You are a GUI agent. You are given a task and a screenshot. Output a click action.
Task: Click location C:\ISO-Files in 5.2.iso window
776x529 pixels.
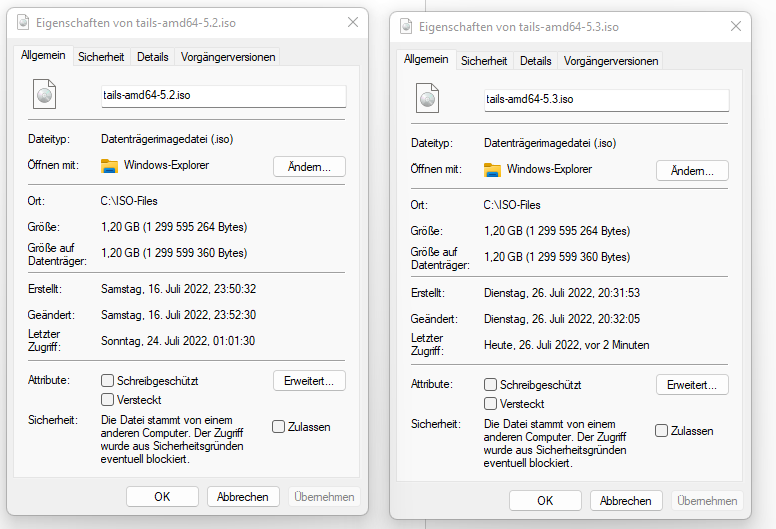(129, 201)
